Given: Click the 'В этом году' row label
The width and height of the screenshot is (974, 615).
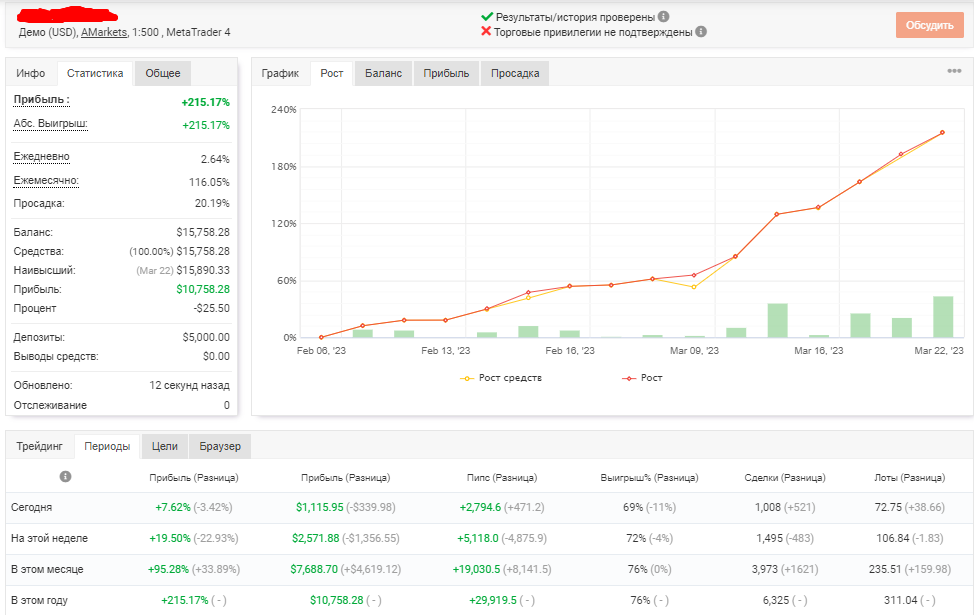Looking at the screenshot, I should (40, 601).
